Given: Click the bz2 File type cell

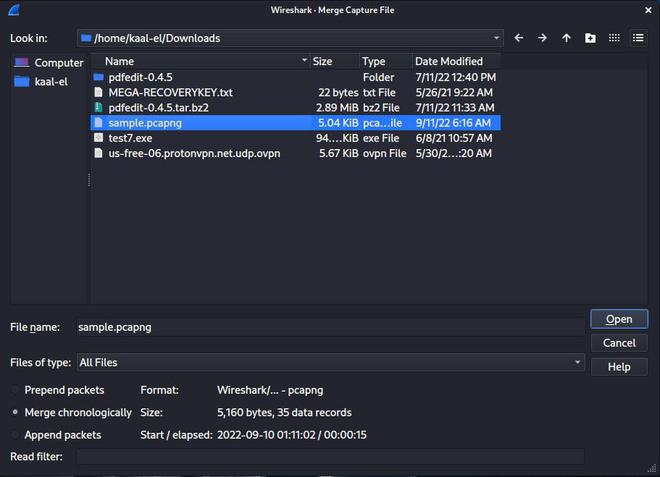Looking at the screenshot, I should pos(381,107).
